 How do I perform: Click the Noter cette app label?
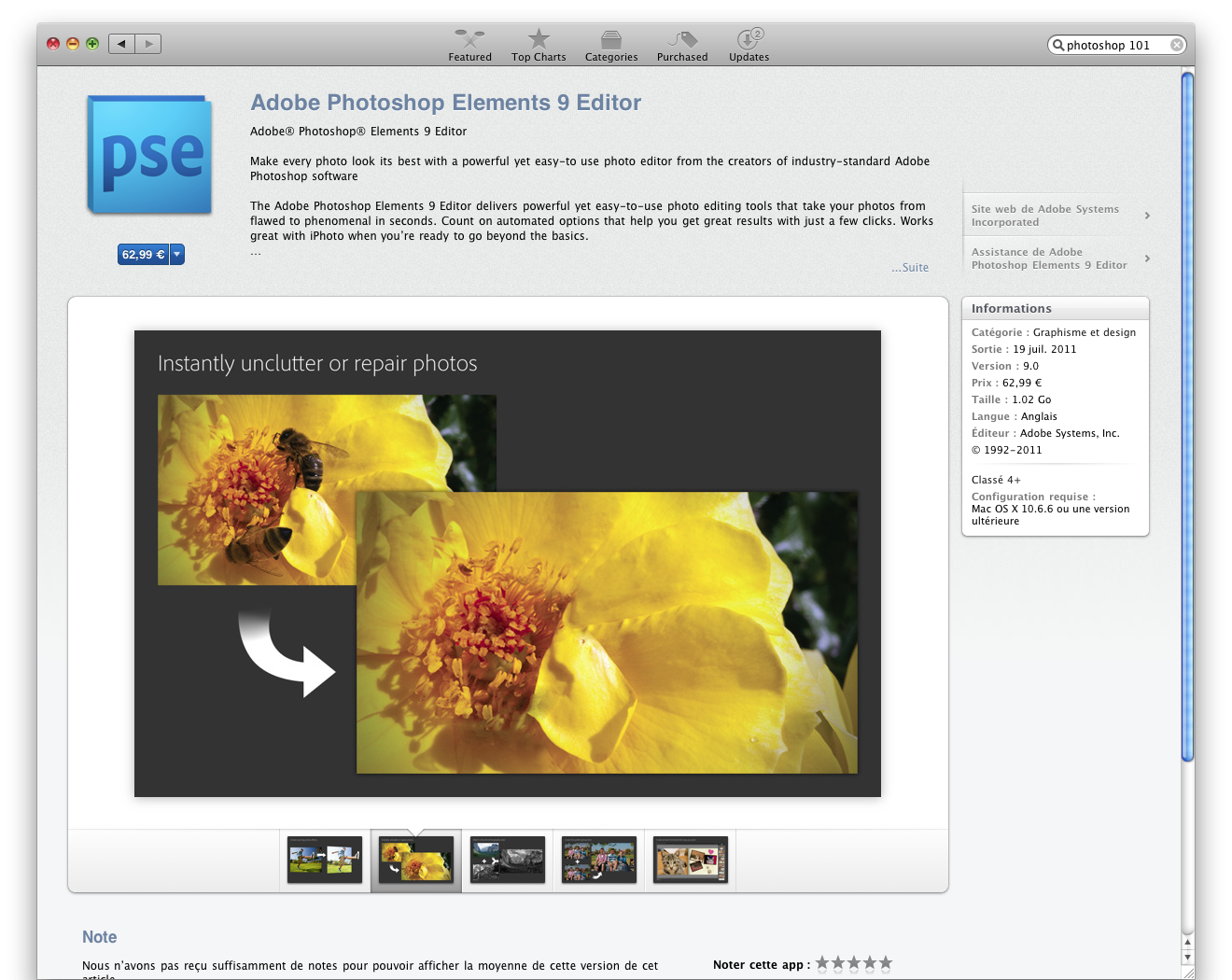[x=762, y=965]
